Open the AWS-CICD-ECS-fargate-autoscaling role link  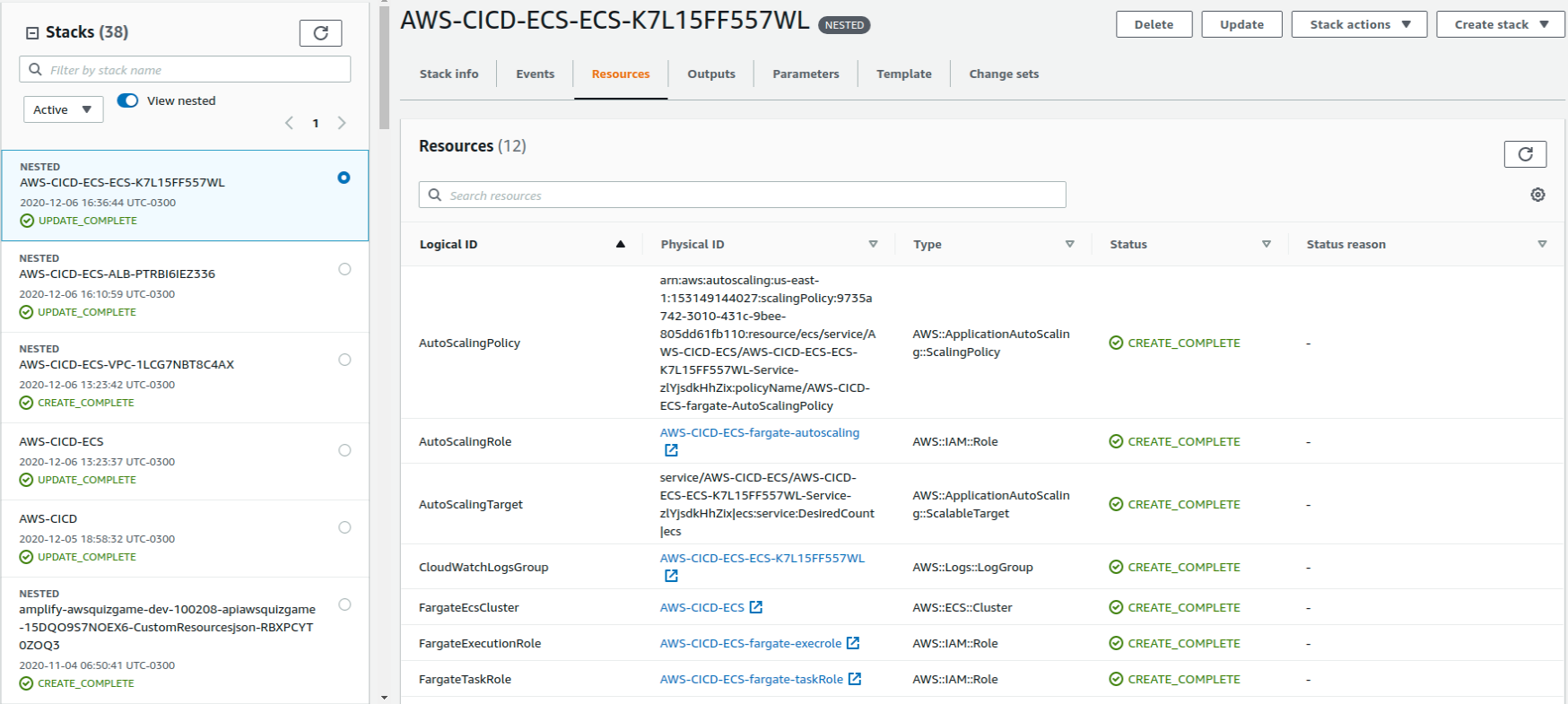760,432
